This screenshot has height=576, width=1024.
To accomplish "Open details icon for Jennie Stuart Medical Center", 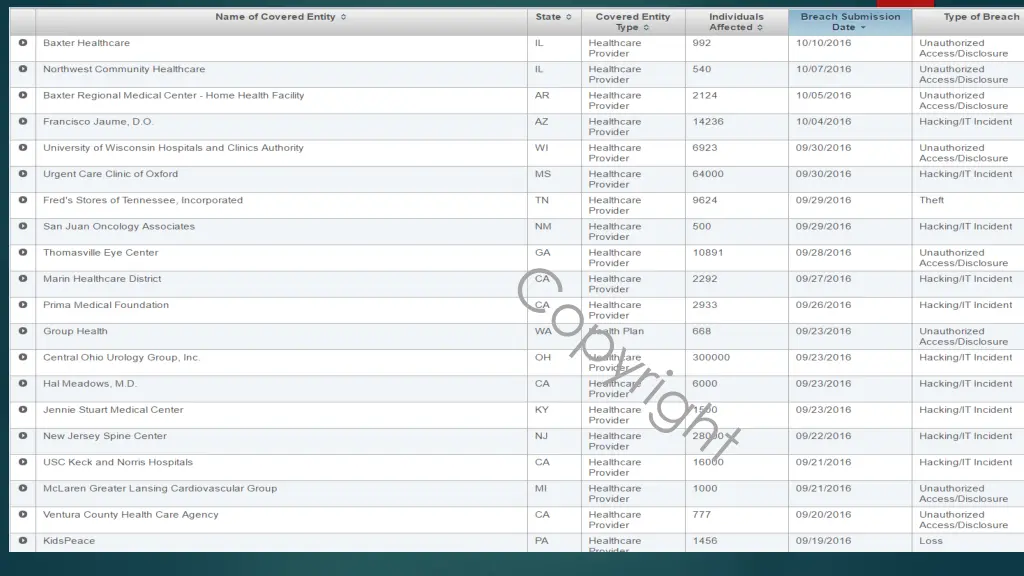I will [23, 409].
